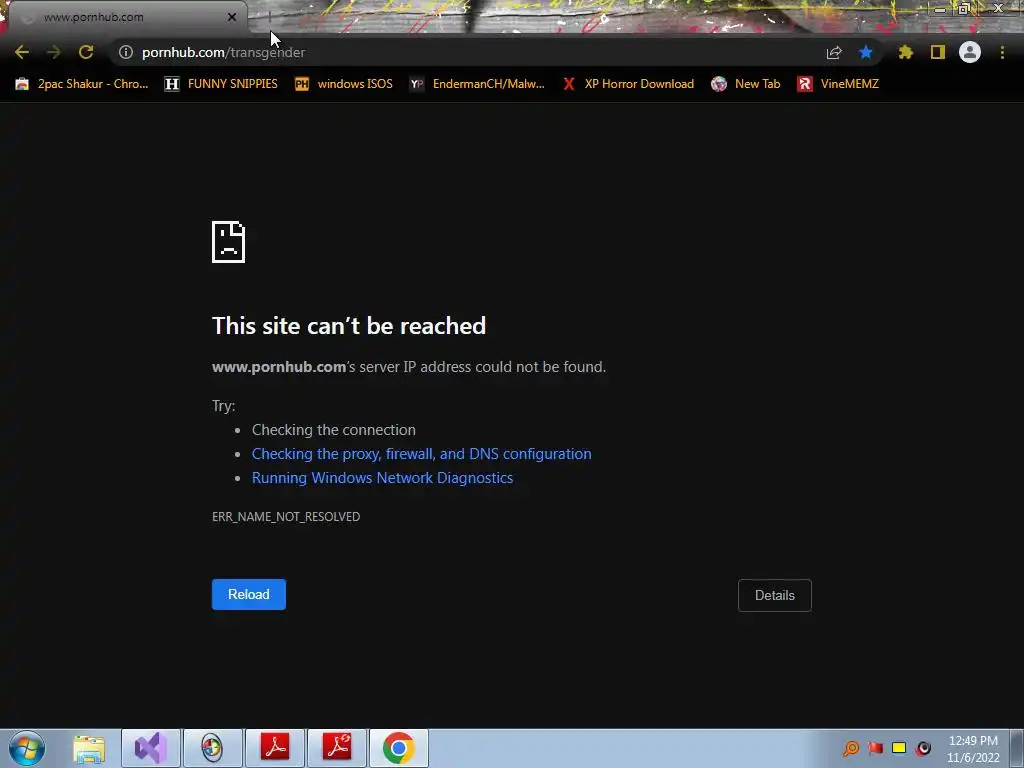1024x768 pixels.
Task: Open the windows ISOS bookmark
Action: tap(344, 84)
